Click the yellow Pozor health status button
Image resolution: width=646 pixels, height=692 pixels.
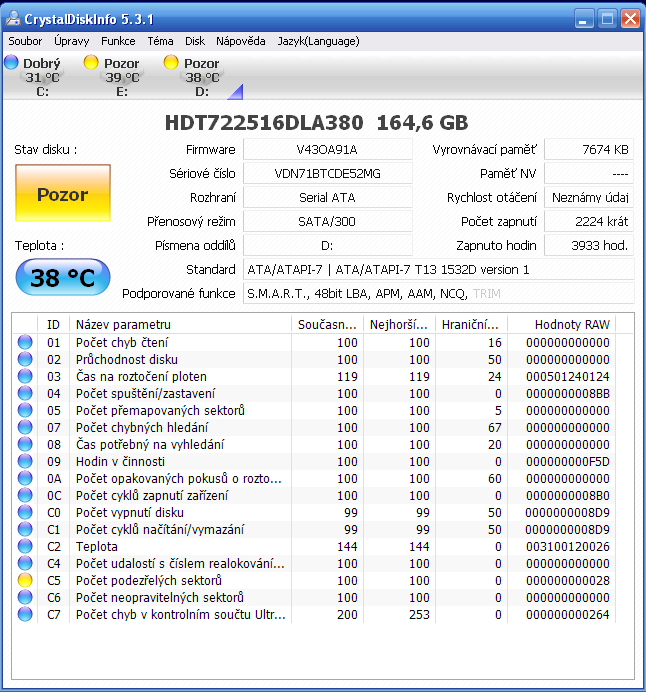pyautogui.click(x=63, y=193)
